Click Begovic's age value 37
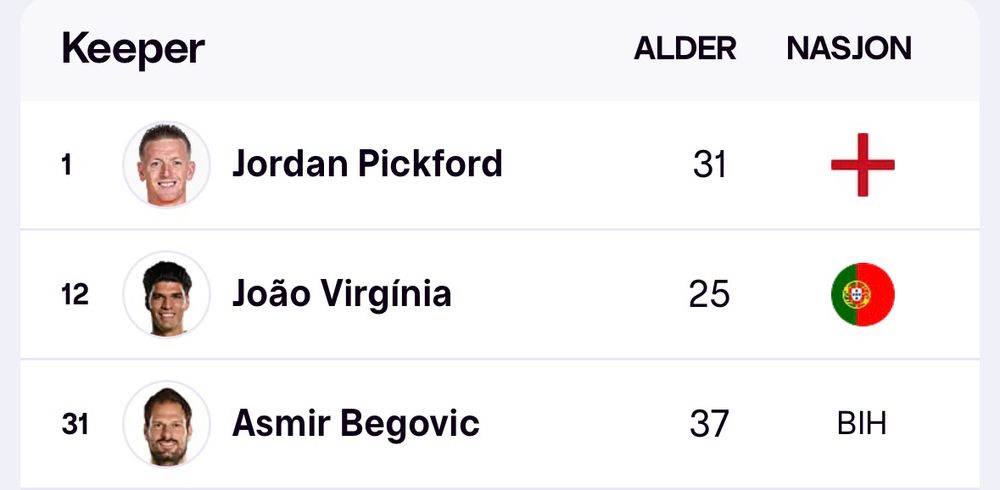 click(709, 424)
